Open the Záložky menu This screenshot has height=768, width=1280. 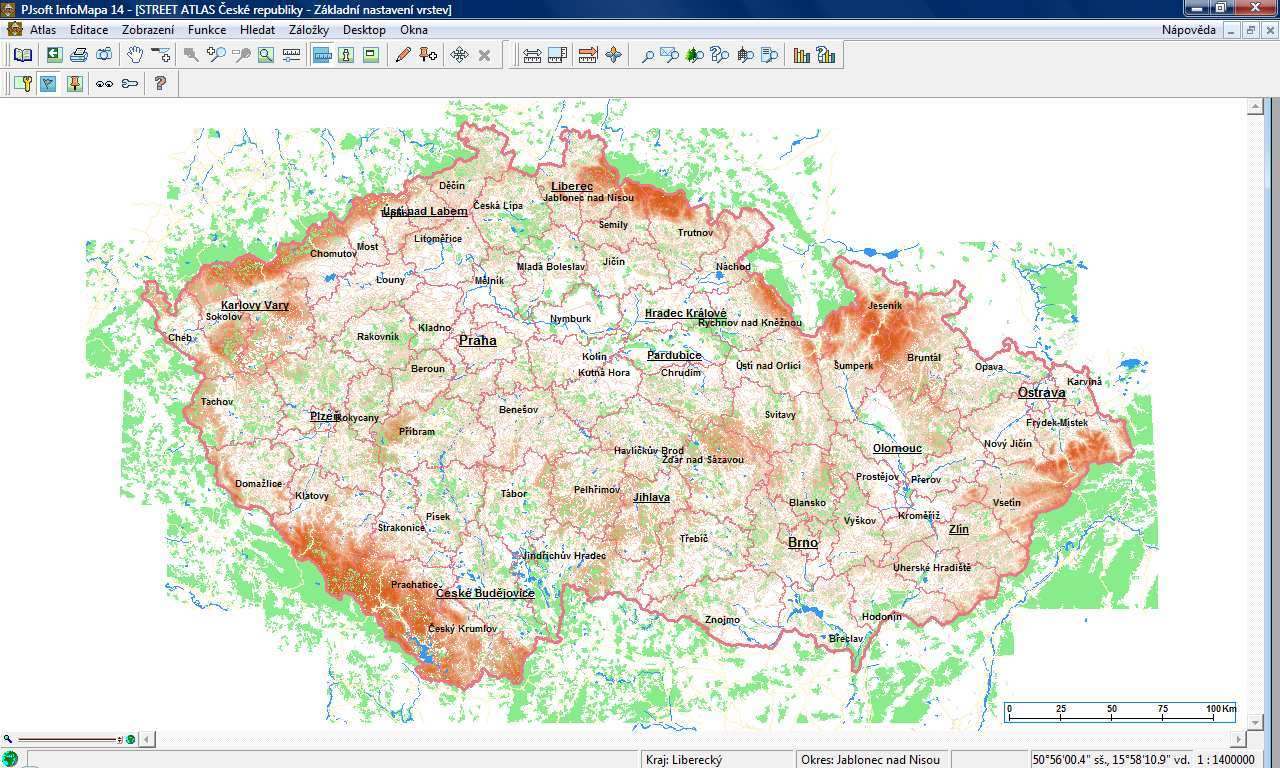(x=309, y=30)
